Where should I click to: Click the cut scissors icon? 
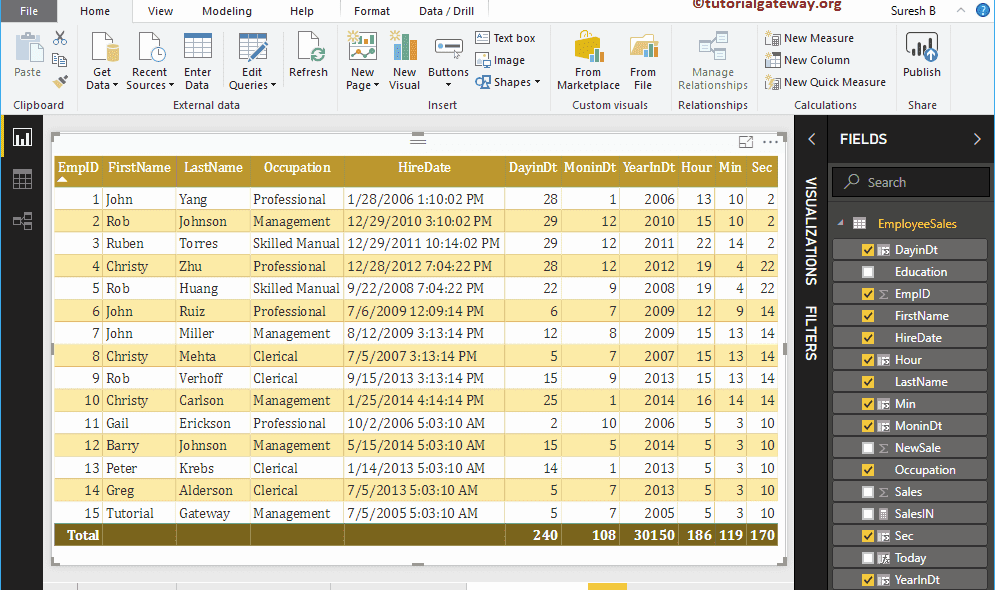point(60,38)
